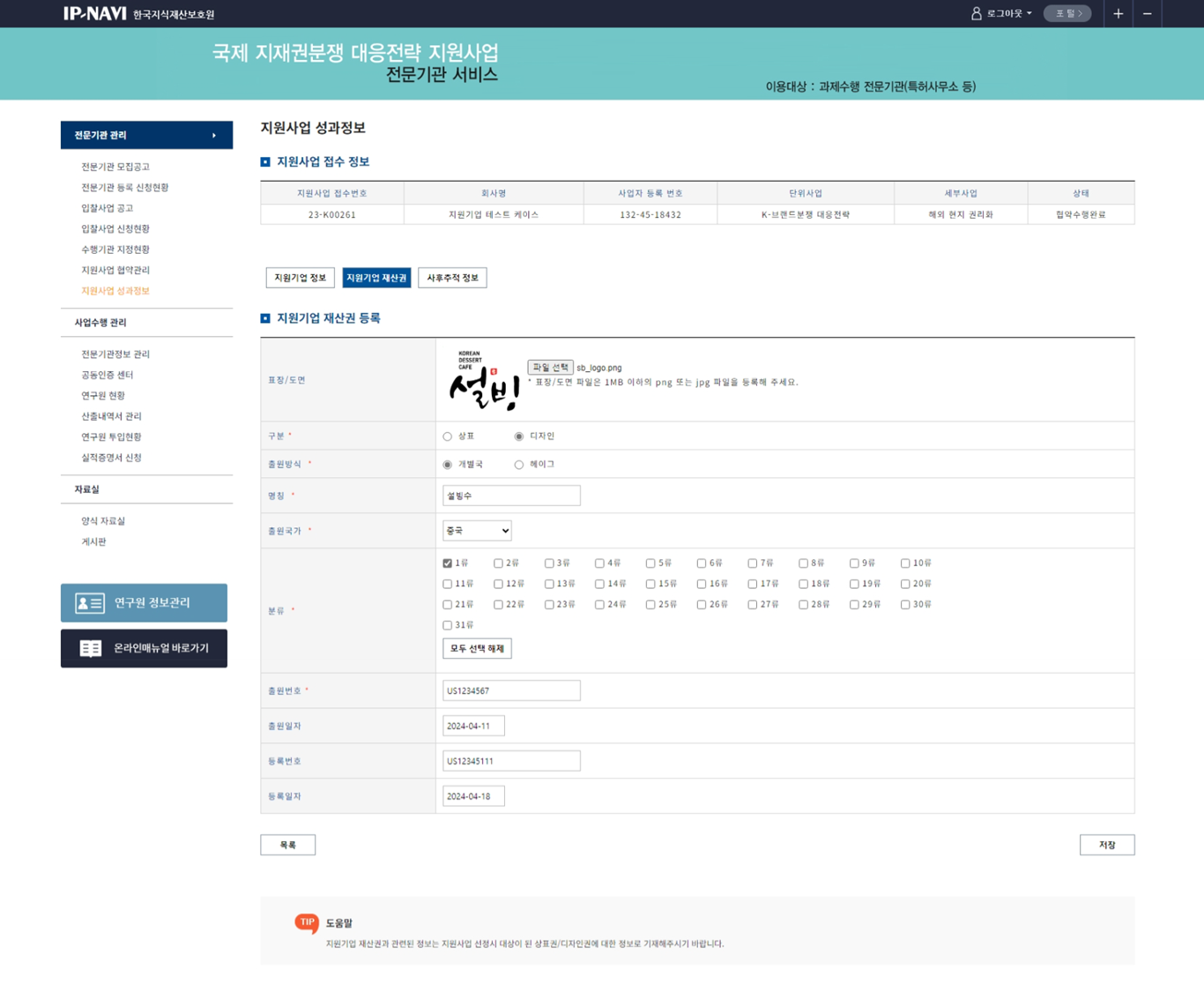Uncheck the 1류 classification checkbox
The width and height of the screenshot is (1204, 992).
click(x=448, y=563)
